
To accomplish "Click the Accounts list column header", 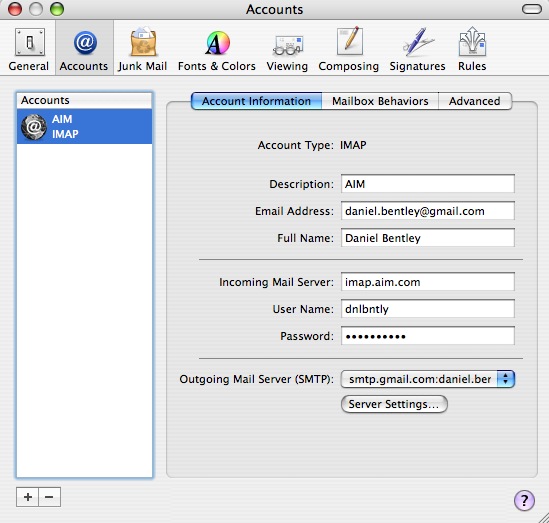I will click(x=84, y=100).
